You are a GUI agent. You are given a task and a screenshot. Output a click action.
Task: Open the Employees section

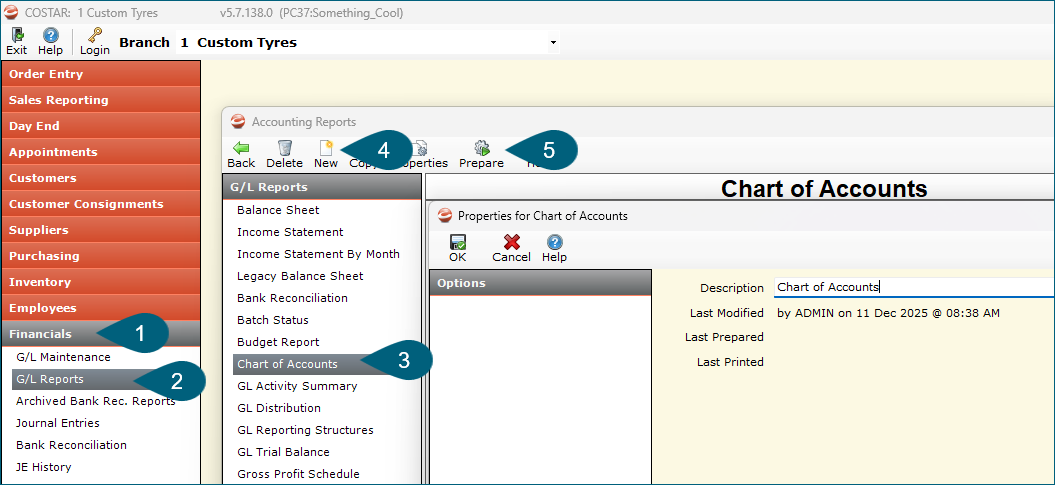coord(101,308)
